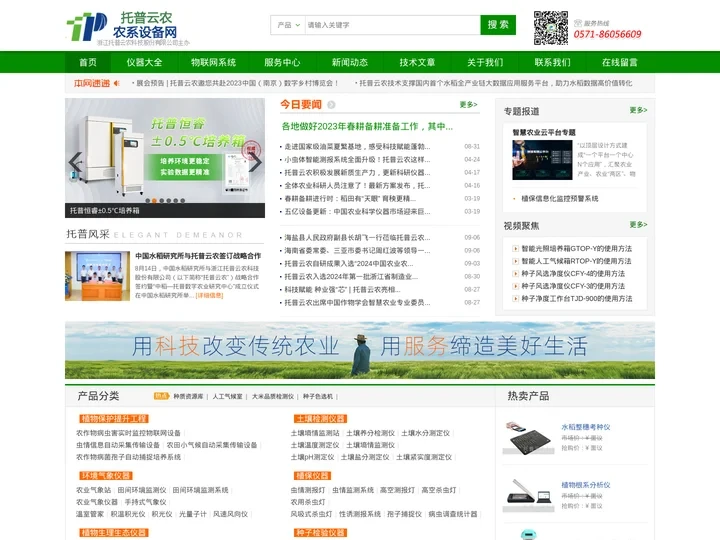Open the 种子色选机 hot link
Image resolution: width=720 pixels, height=540 pixels.
pos(318,396)
